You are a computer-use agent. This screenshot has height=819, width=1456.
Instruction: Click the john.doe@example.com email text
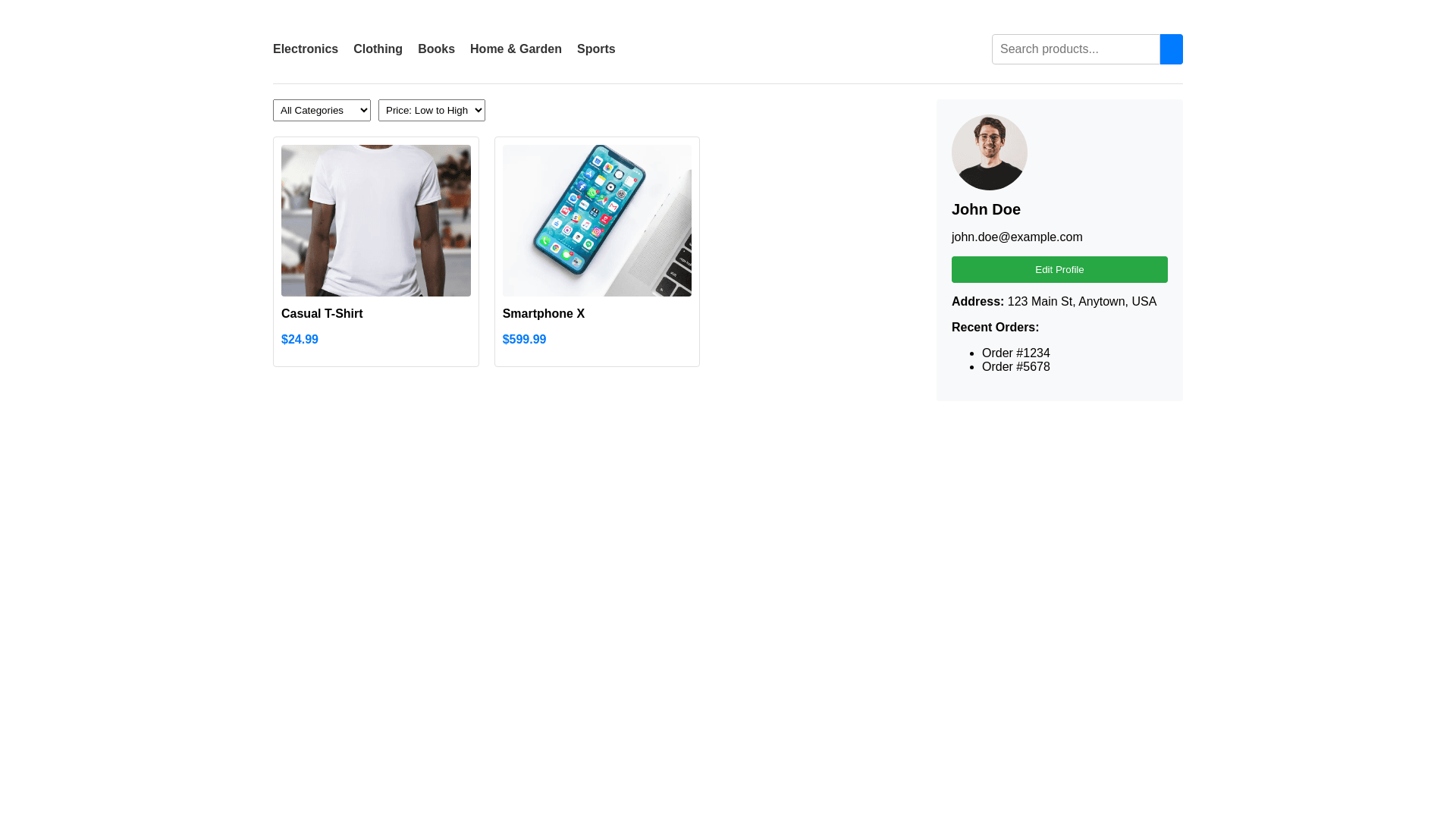(1017, 237)
